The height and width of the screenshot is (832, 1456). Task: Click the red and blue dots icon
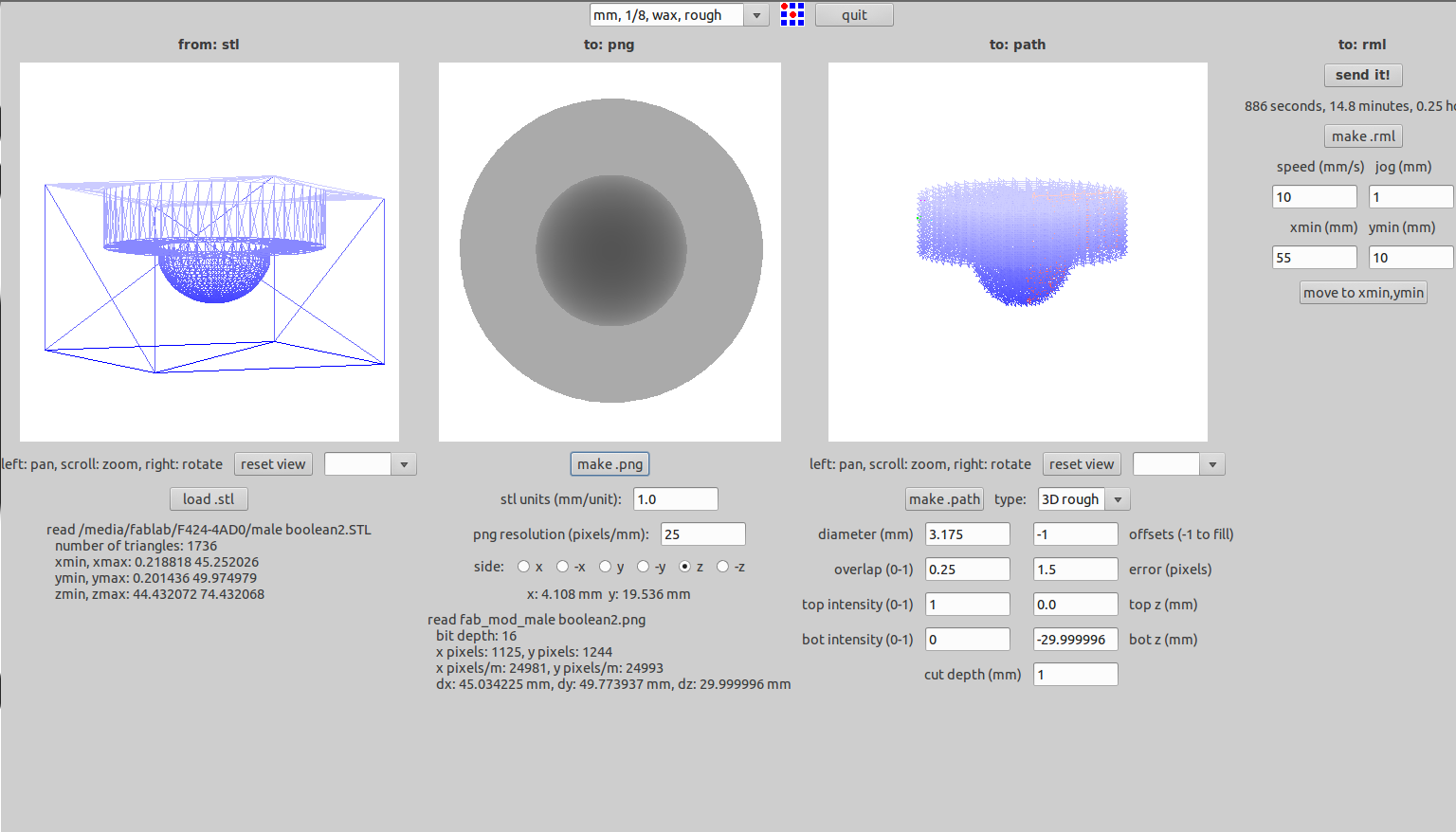[x=792, y=14]
